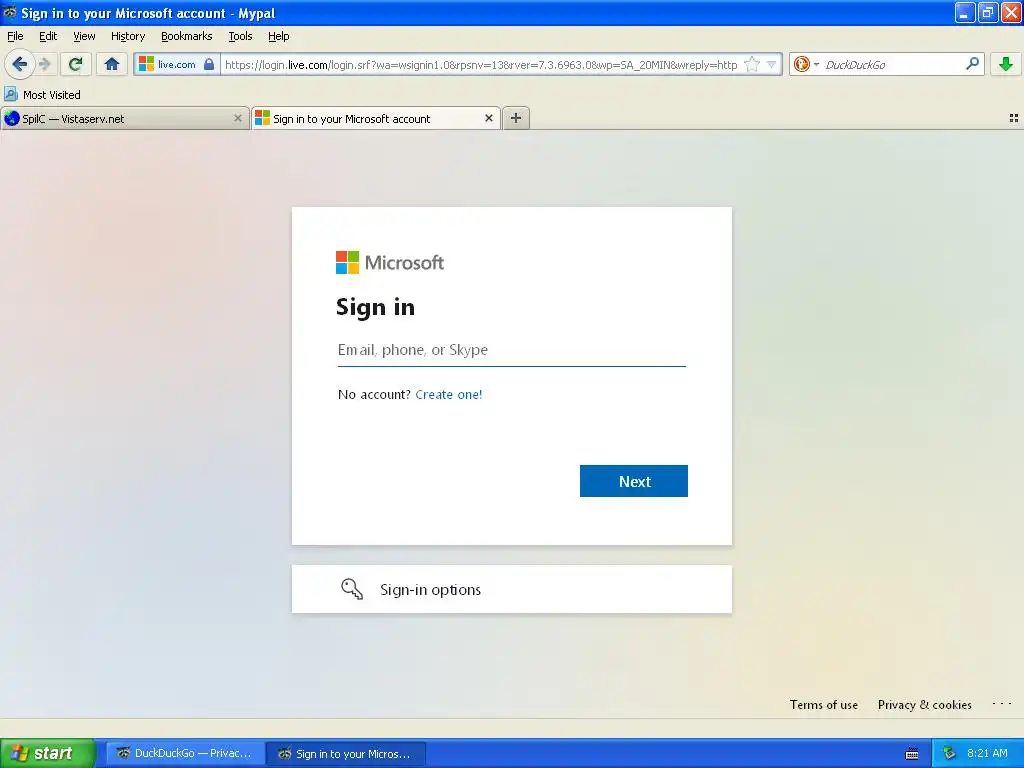Click the system tray icon beside the clock
This screenshot has height=768, width=1024.
click(949, 753)
